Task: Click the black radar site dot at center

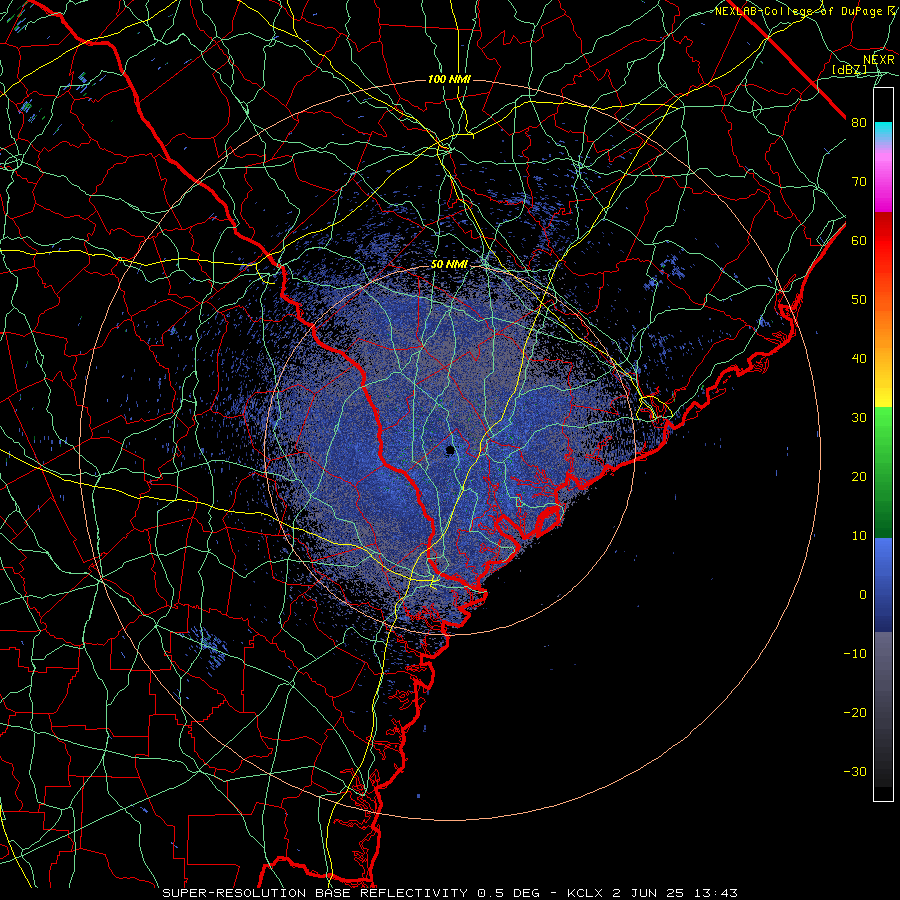Action: 451,450
